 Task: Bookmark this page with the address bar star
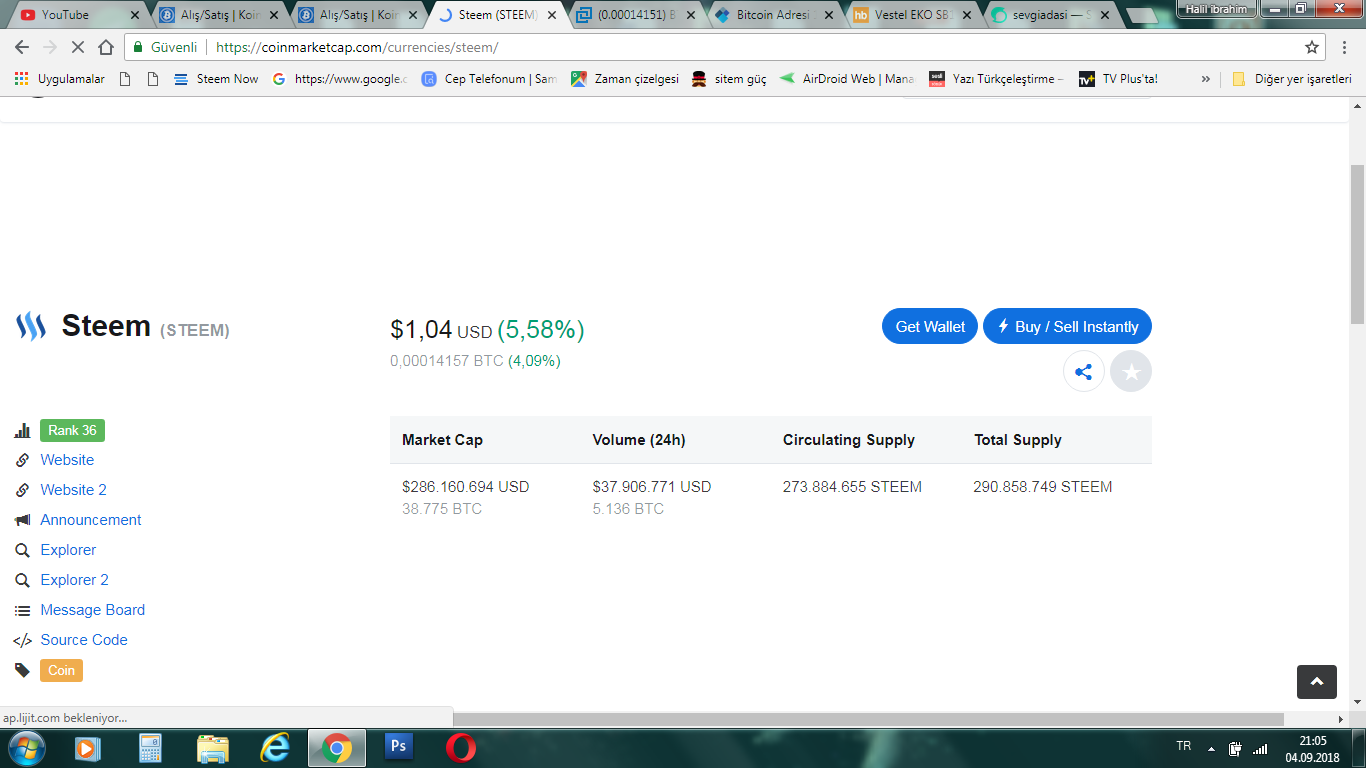(1312, 47)
